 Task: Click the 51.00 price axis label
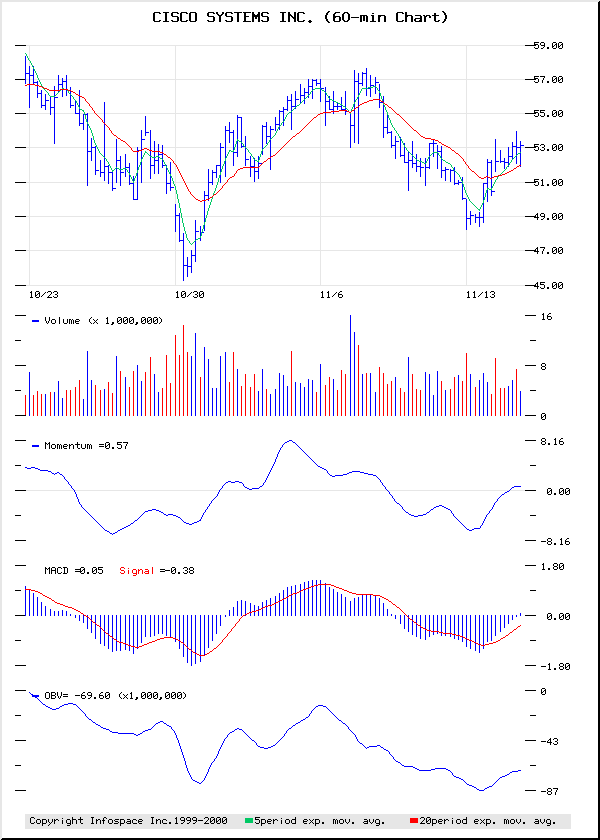(549, 183)
